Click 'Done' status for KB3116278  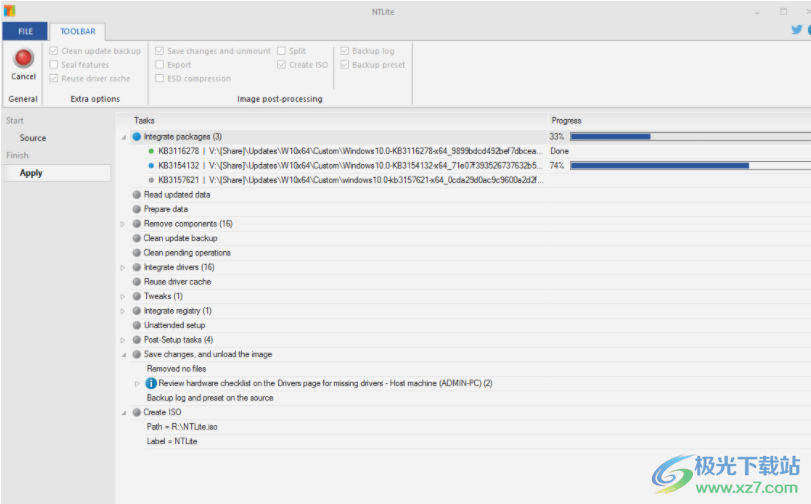(559, 151)
